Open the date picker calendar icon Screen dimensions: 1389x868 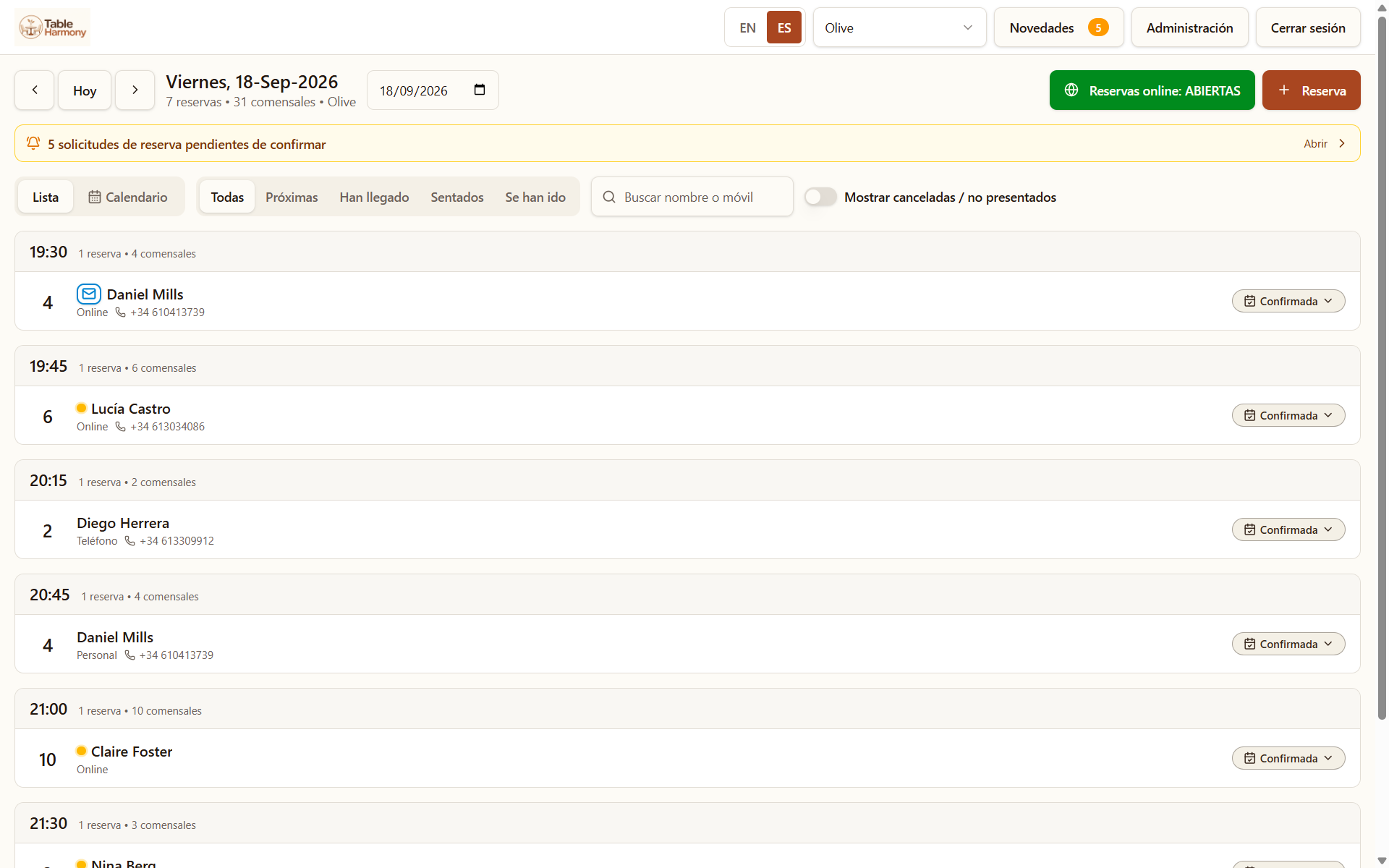pos(479,90)
